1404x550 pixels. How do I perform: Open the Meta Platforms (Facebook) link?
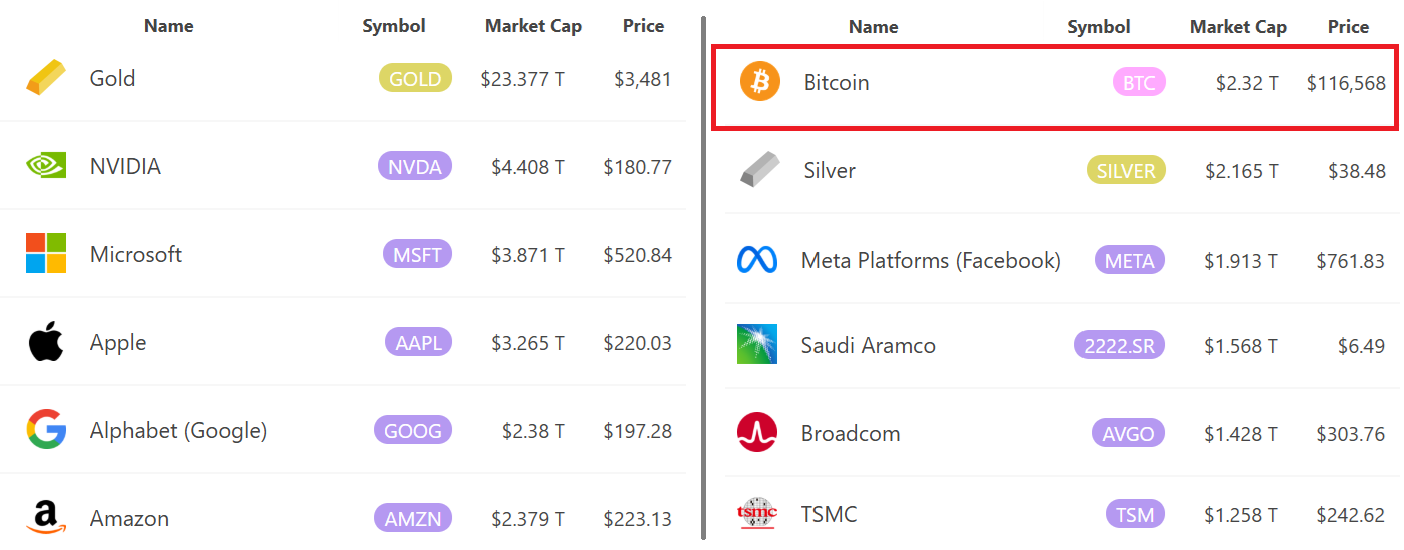930,261
